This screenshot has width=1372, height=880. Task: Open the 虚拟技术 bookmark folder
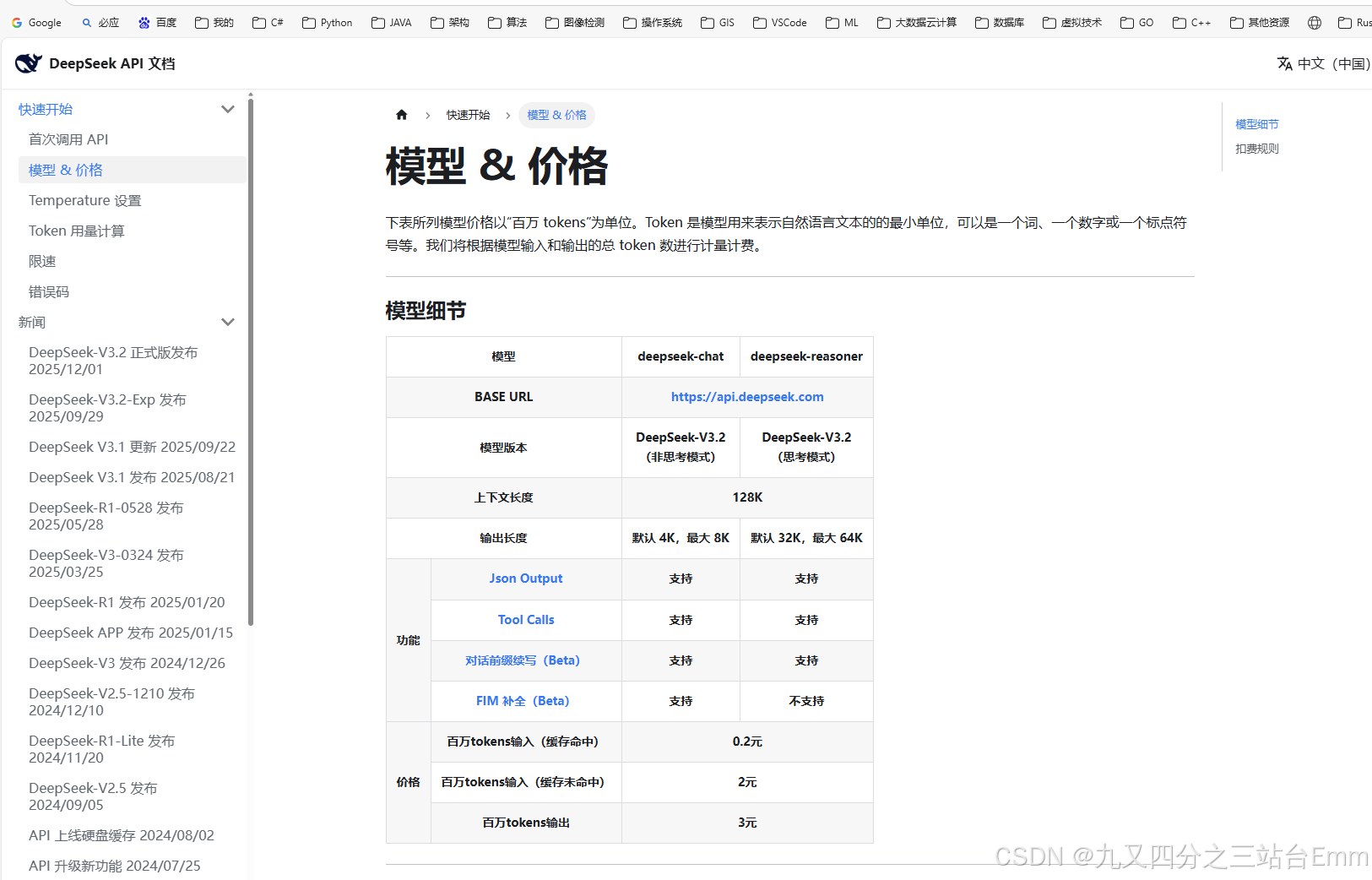1072,23
